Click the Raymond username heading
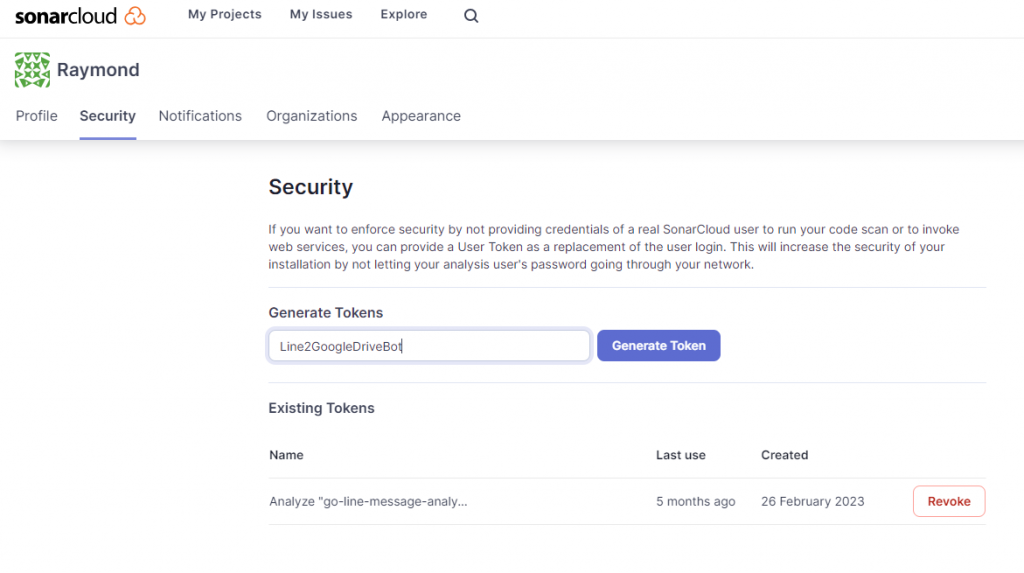 point(98,70)
